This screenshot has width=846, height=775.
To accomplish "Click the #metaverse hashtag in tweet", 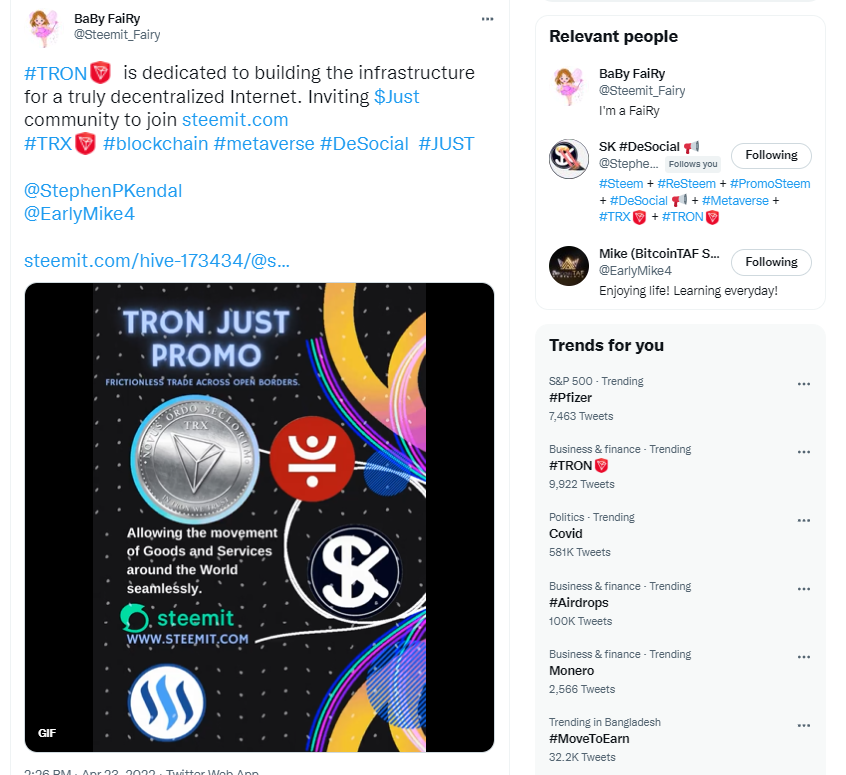I will click(264, 144).
